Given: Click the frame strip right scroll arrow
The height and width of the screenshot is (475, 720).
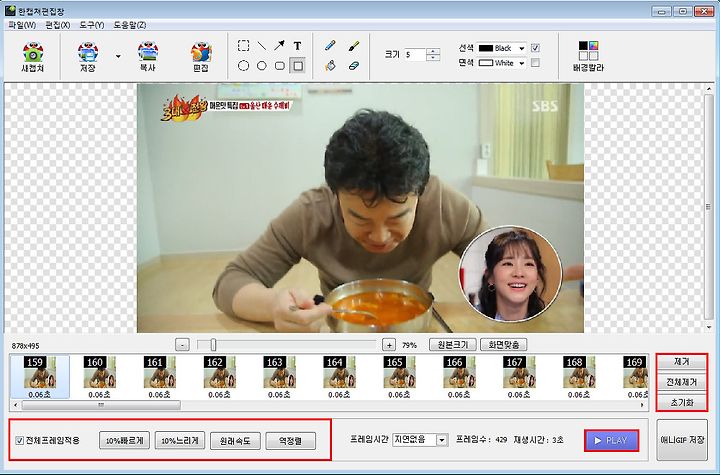Looking at the screenshot, I should click(642, 405).
